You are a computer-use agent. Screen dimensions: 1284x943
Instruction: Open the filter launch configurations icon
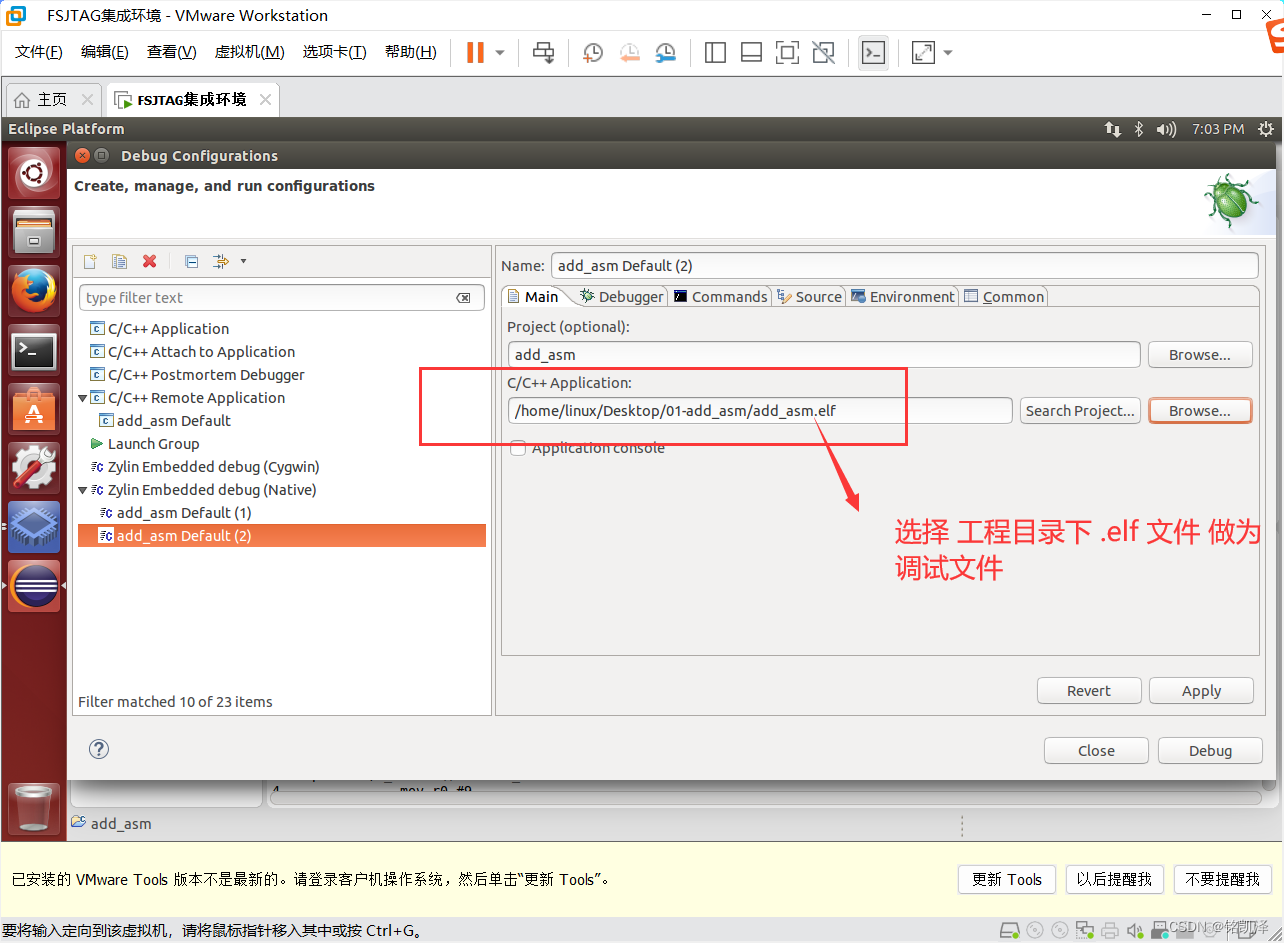(223, 261)
